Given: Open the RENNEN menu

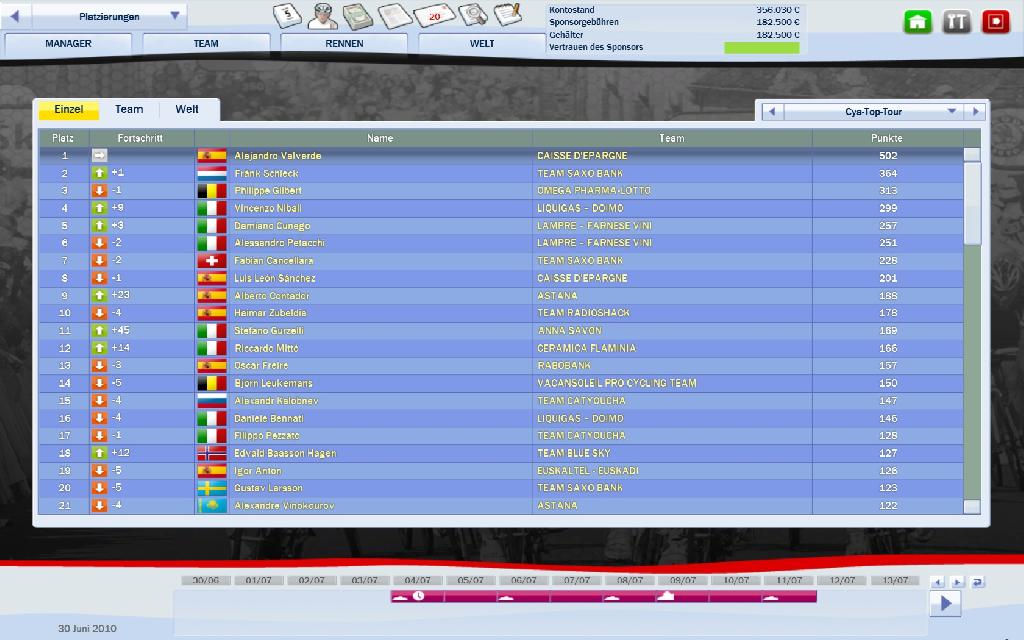Looking at the screenshot, I should coord(344,44).
